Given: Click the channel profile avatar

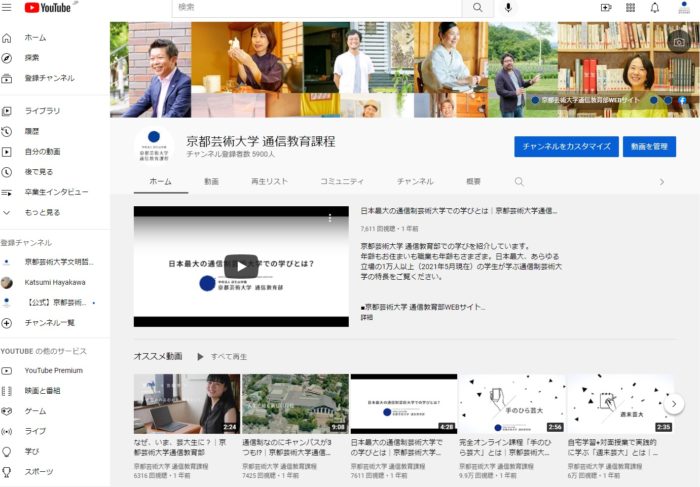Looking at the screenshot, I should click(154, 146).
